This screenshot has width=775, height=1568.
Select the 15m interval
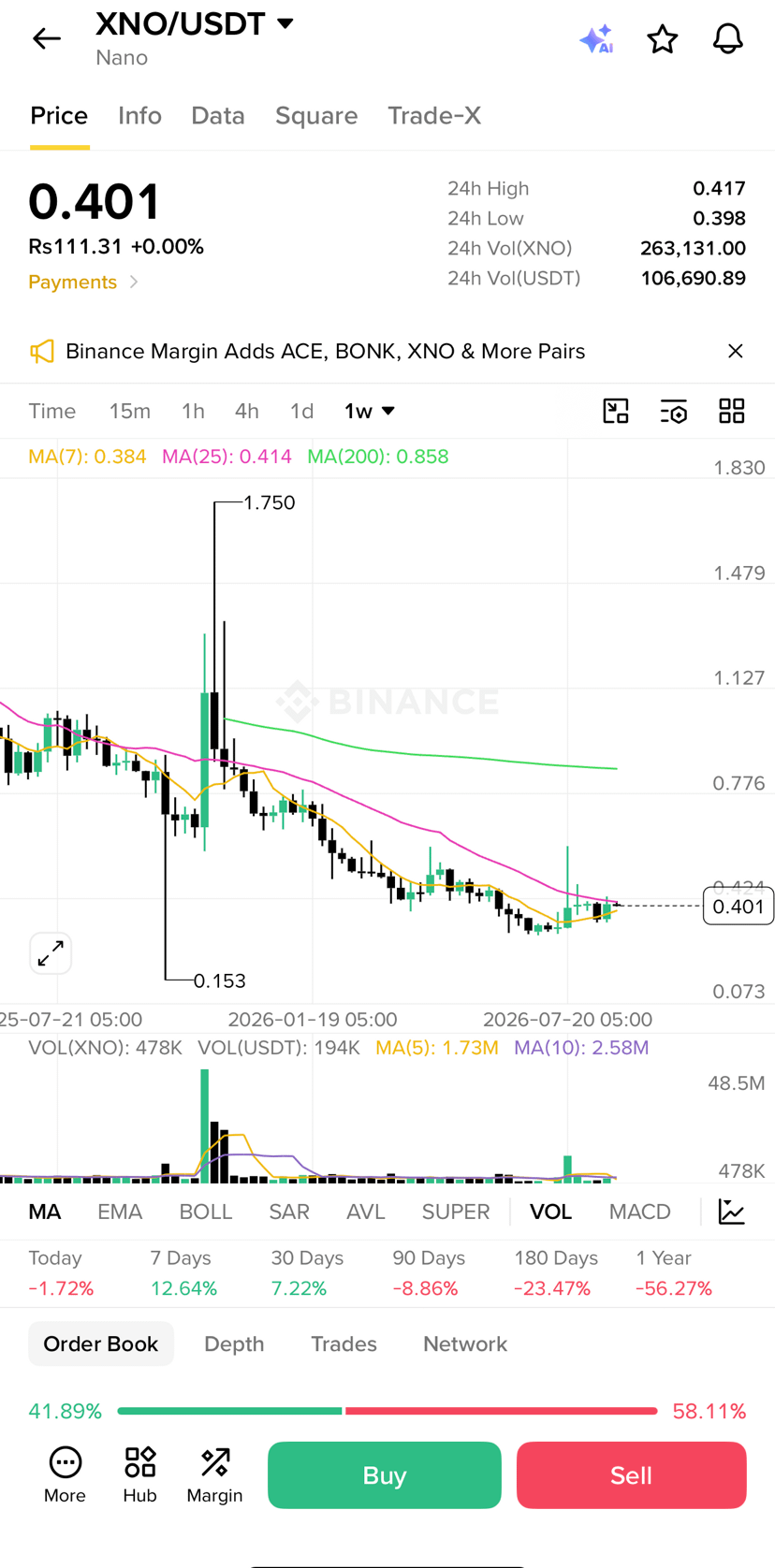[130, 412]
